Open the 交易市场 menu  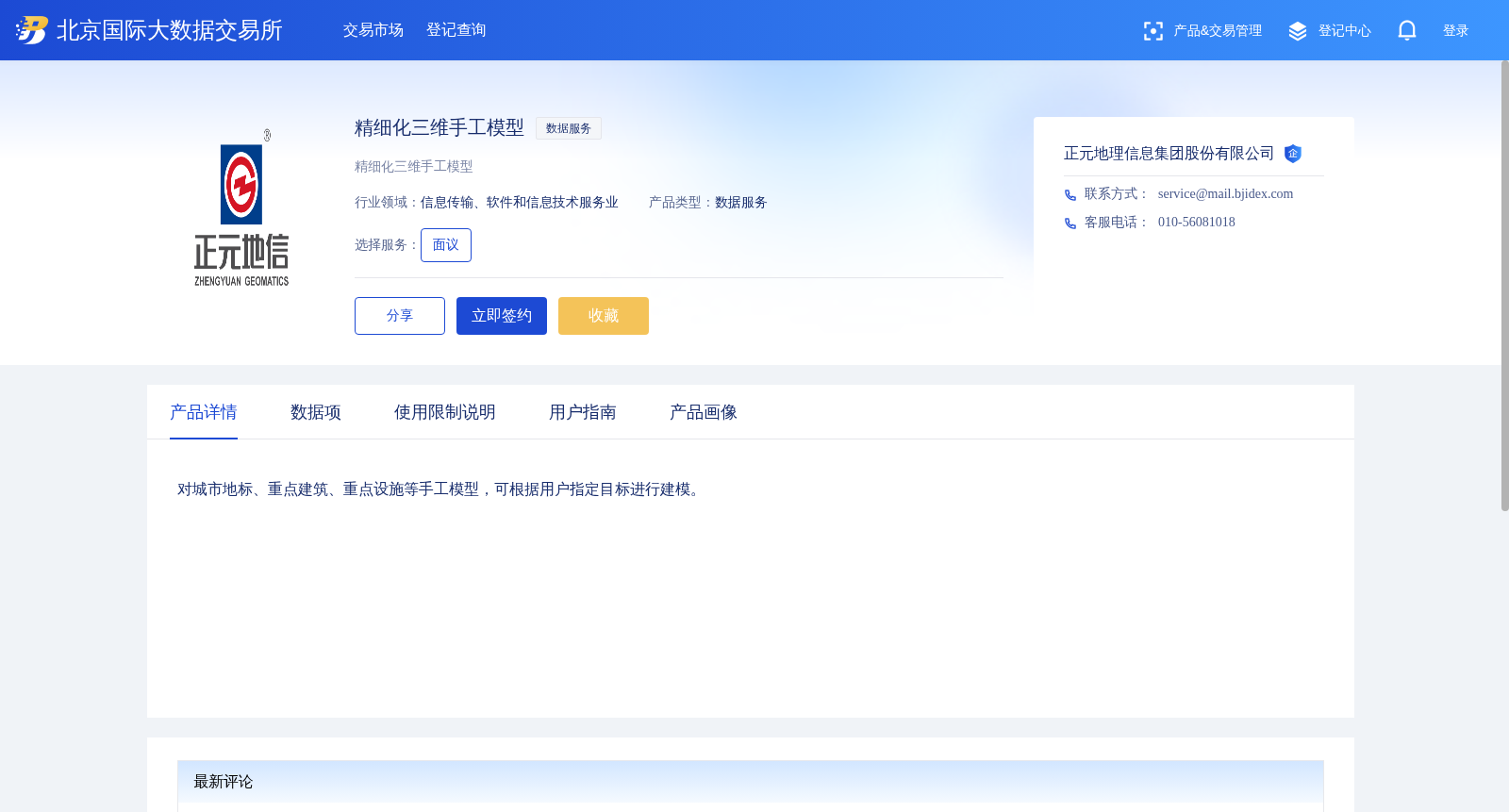373,30
